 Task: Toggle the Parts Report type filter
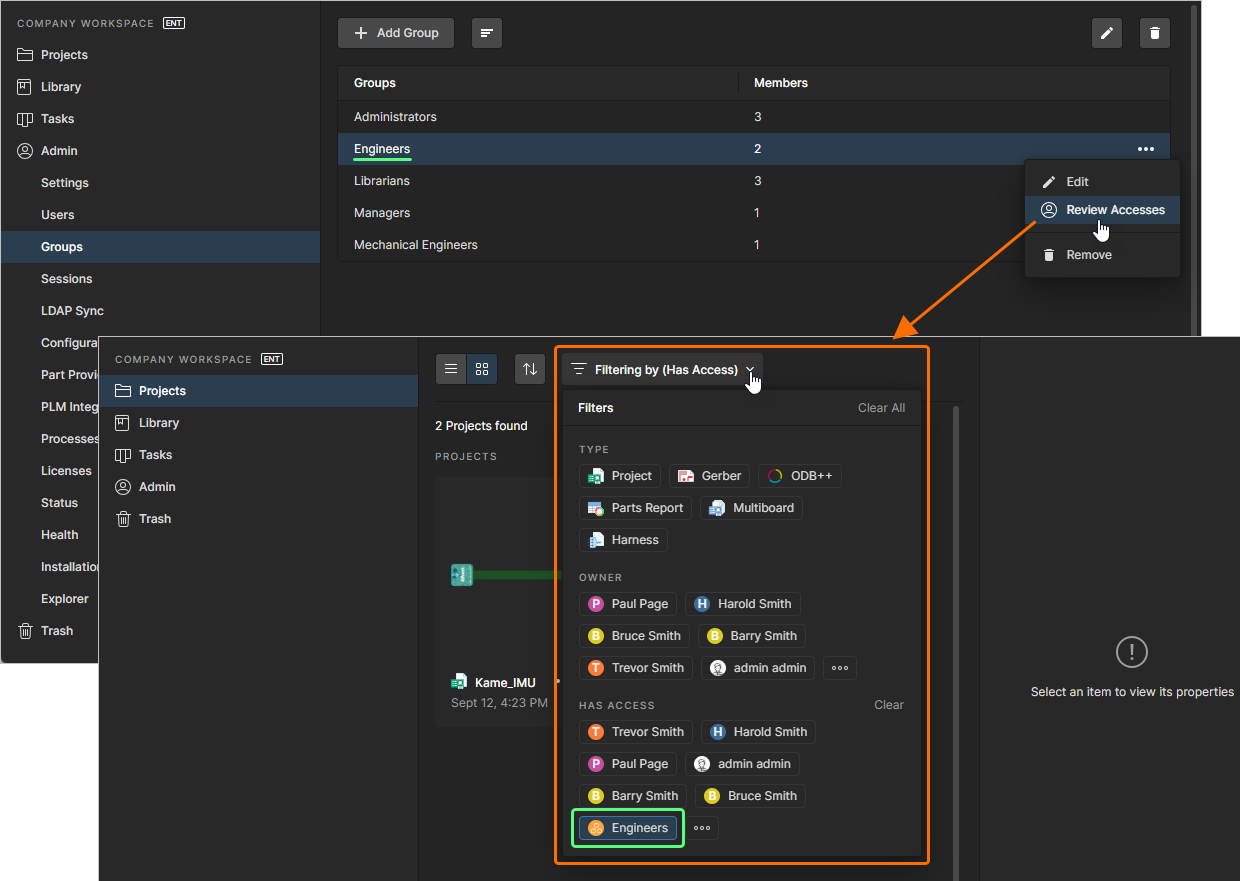click(x=636, y=508)
